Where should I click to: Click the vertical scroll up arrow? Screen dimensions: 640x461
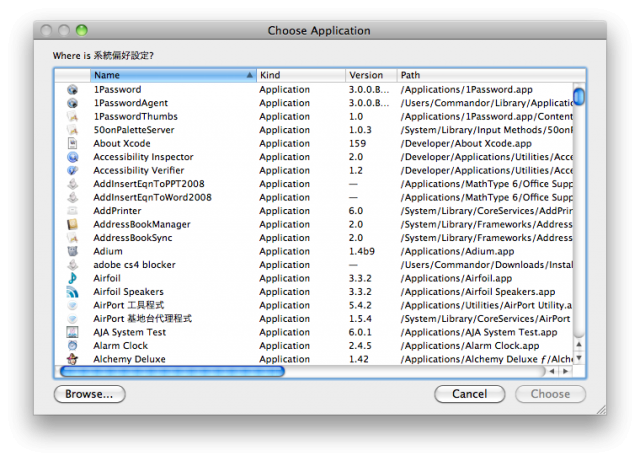(x=579, y=345)
